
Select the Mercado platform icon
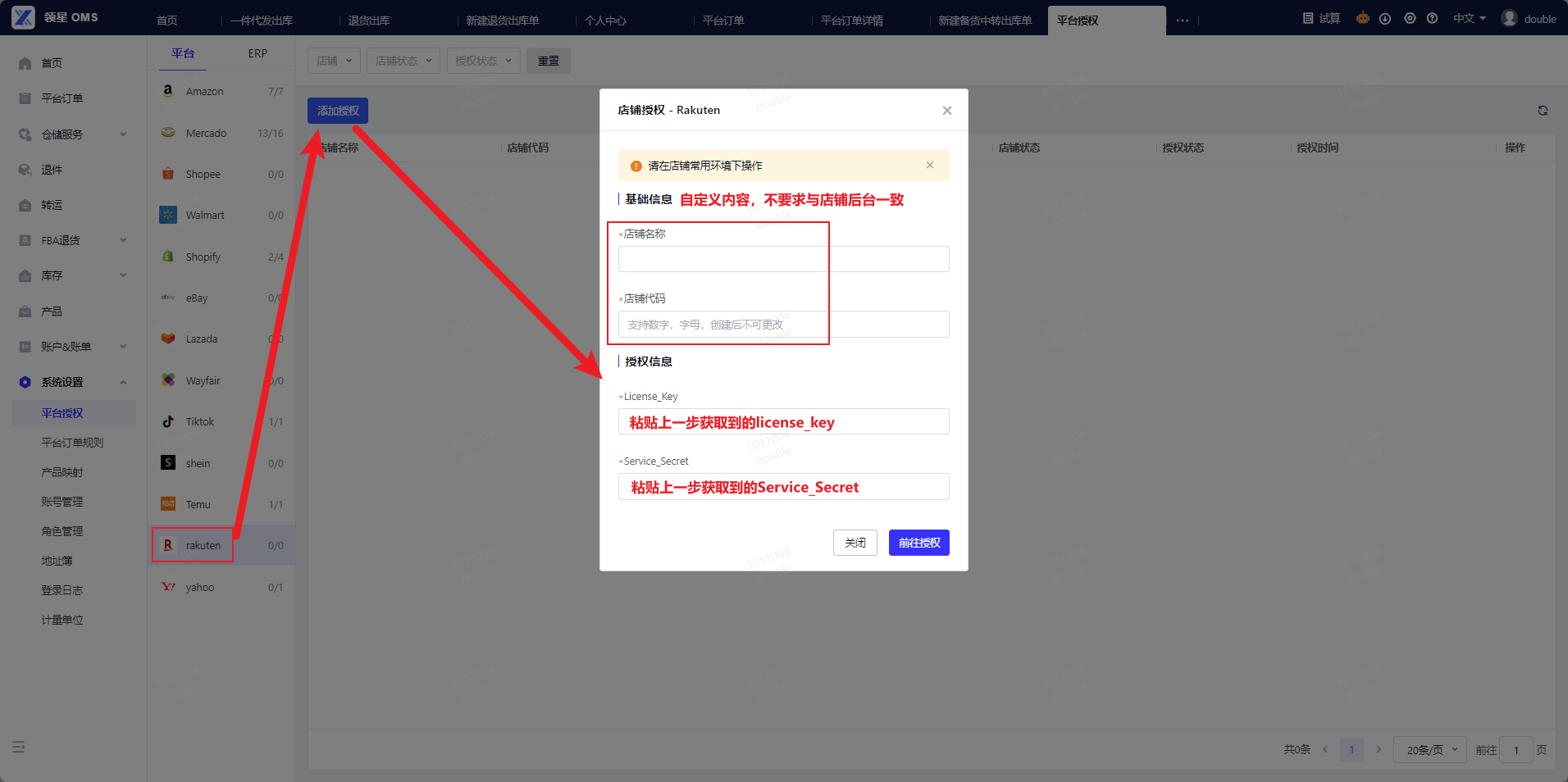coord(168,133)
